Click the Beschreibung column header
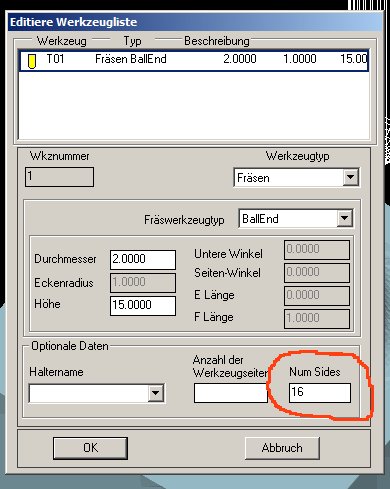Image resolution: width=390 pixels, height=489 pixels. [217, 41]
